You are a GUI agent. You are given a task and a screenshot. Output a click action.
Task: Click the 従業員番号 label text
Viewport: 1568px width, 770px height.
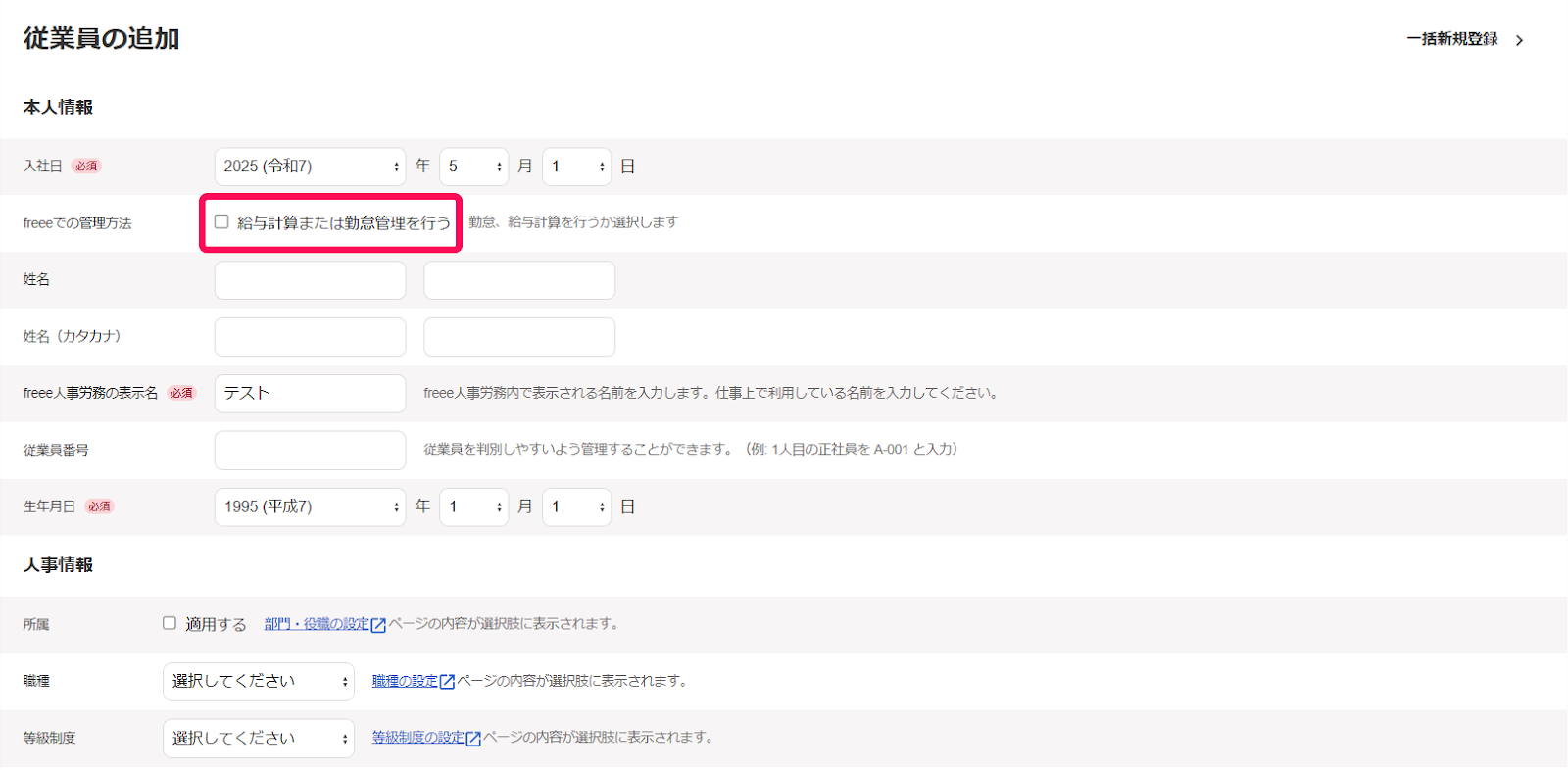tap(56, 450)
